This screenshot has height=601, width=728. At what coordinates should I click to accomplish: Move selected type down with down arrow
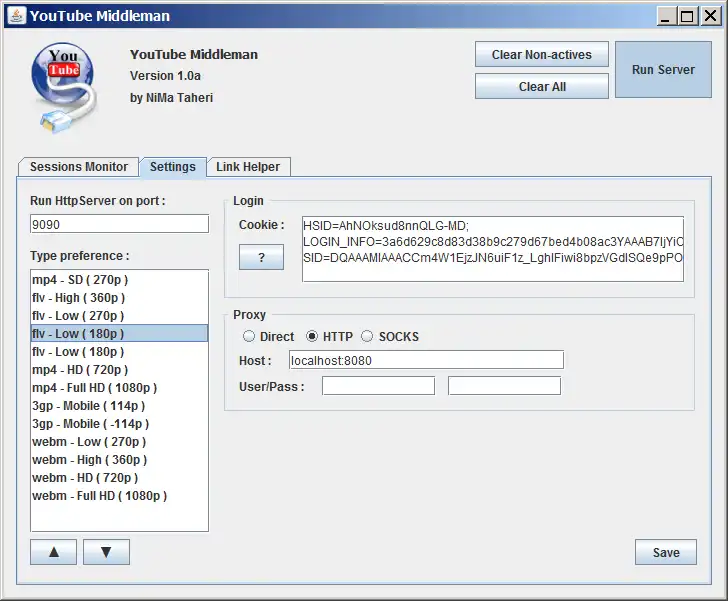click(106, 552)
